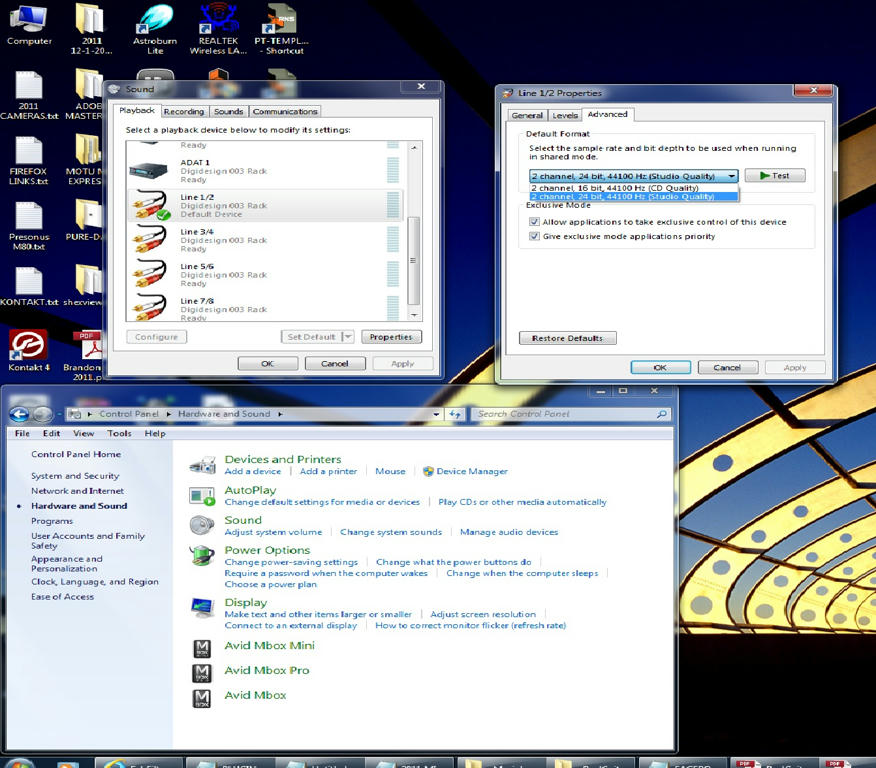Click the playback device list scrollbar thumb

[x=414, y=260]
